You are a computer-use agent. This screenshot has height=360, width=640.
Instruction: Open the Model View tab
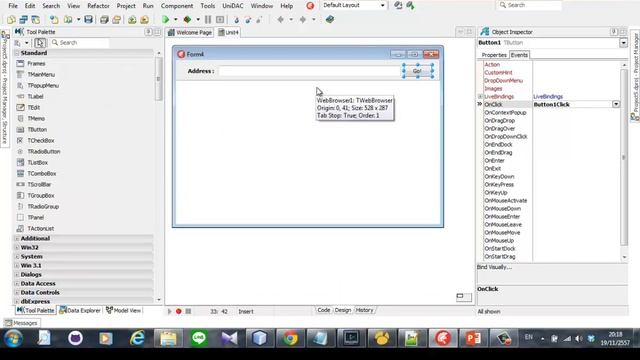click(123, 310)
